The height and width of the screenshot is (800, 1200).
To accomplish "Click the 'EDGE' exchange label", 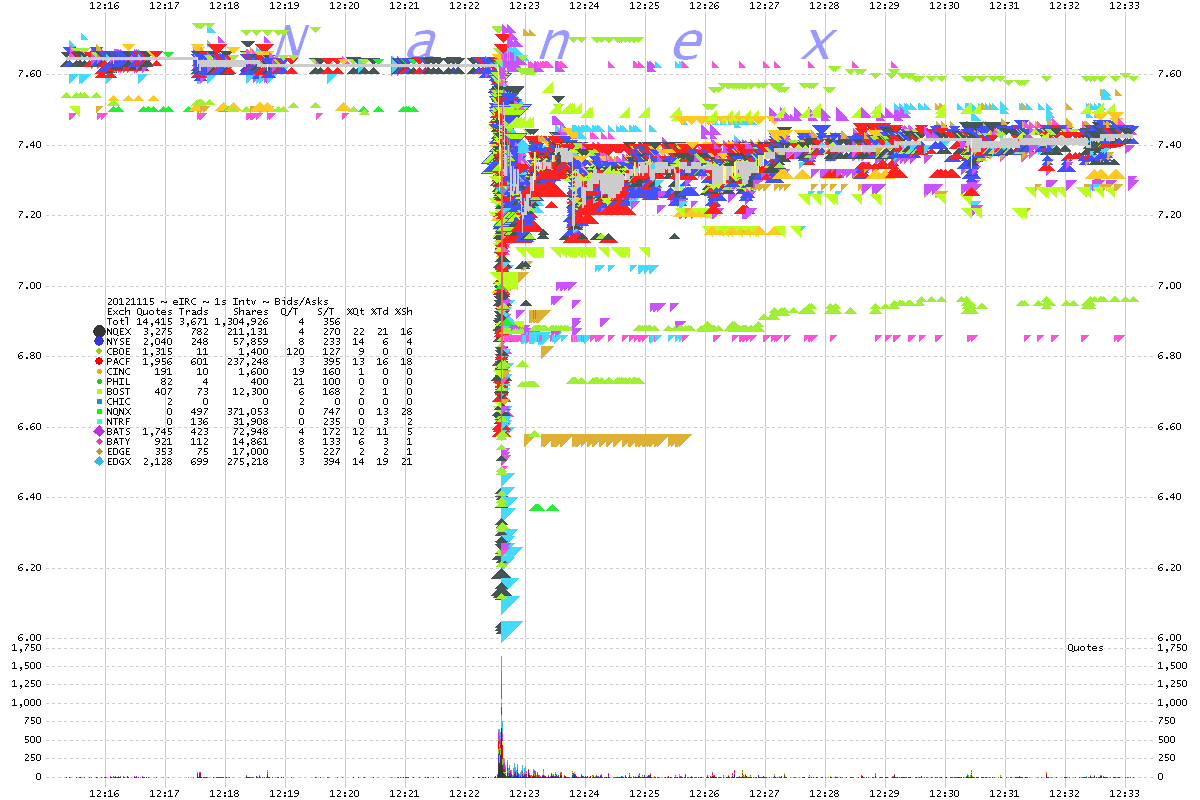I will tap(118, 451).
